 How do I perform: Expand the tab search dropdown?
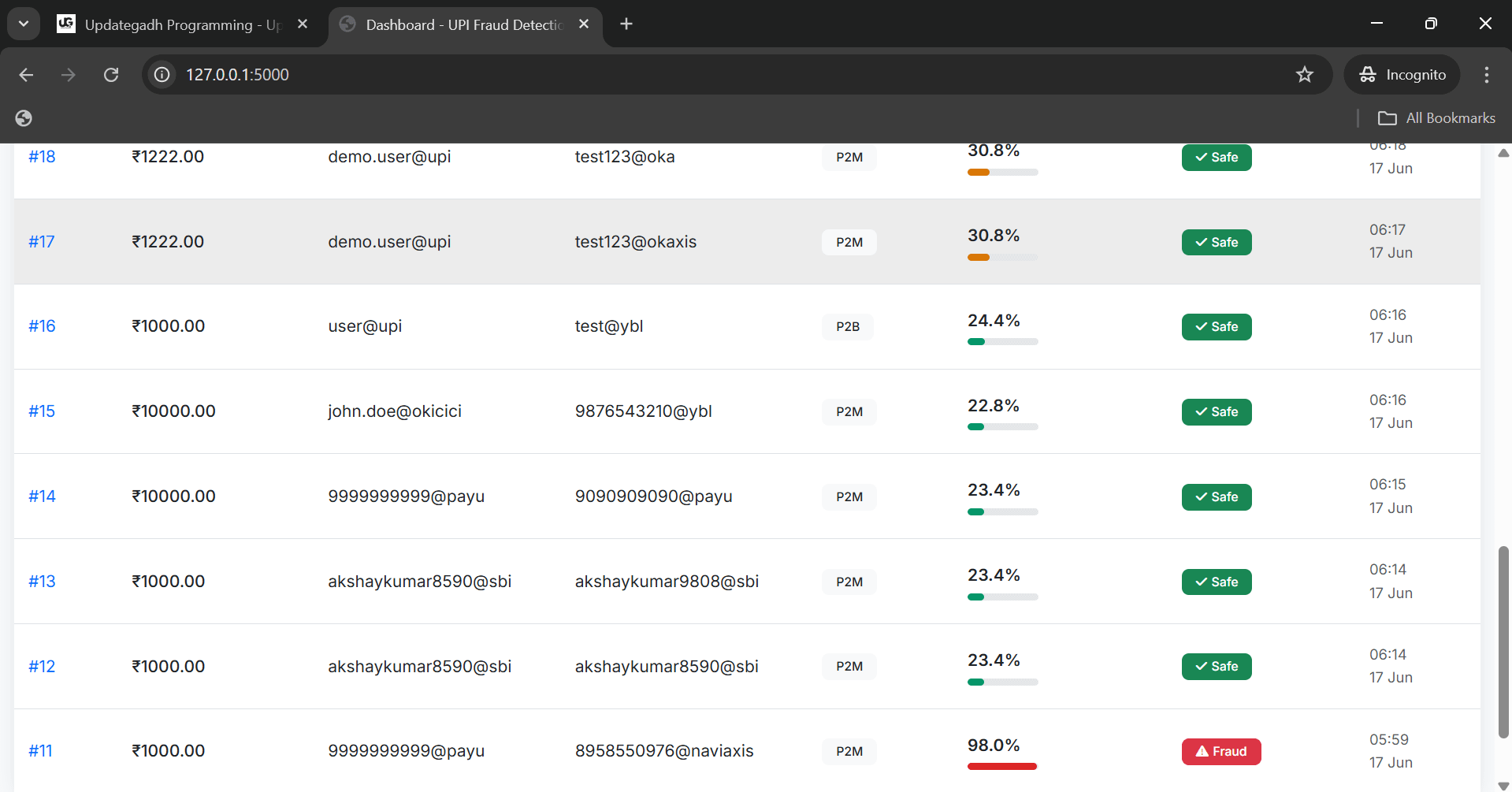(x=24, y=24)
